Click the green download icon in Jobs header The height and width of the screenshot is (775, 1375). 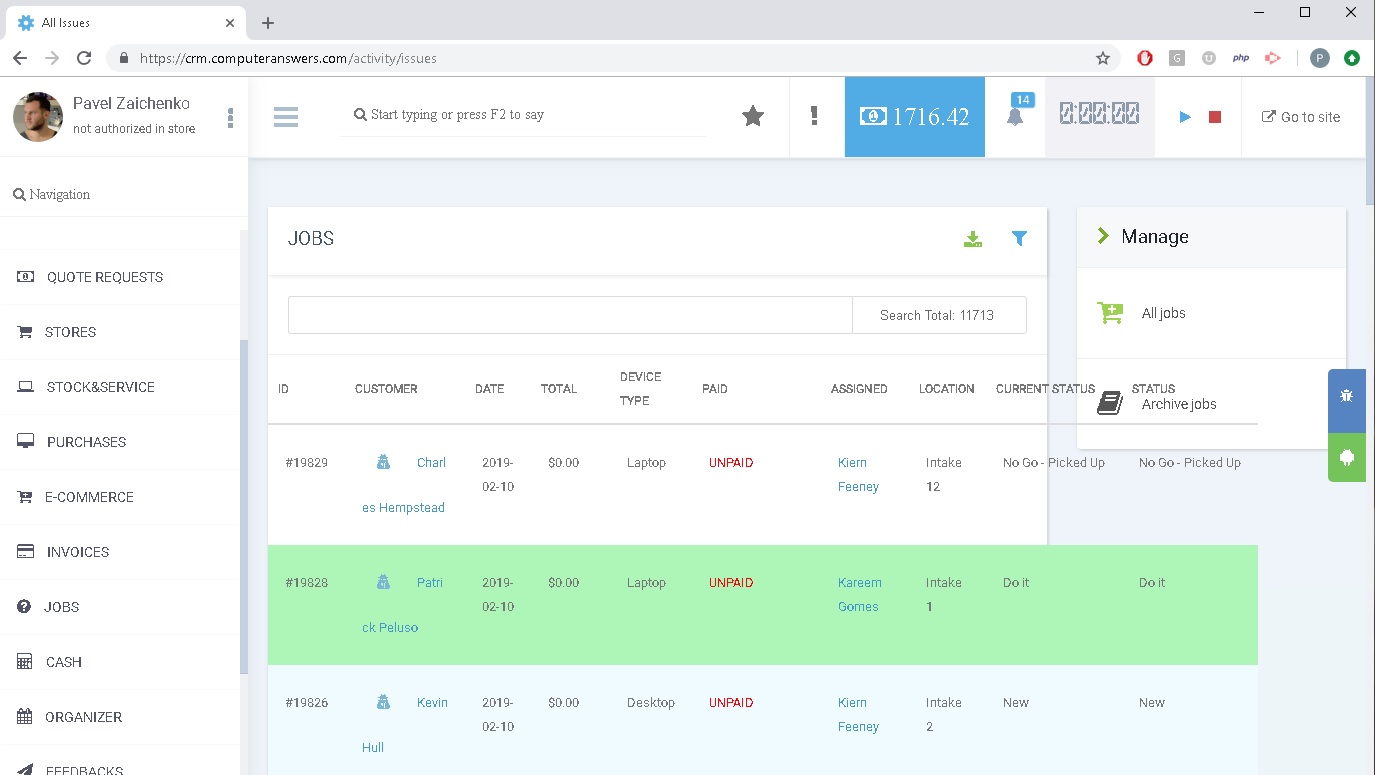coord(972,239)
